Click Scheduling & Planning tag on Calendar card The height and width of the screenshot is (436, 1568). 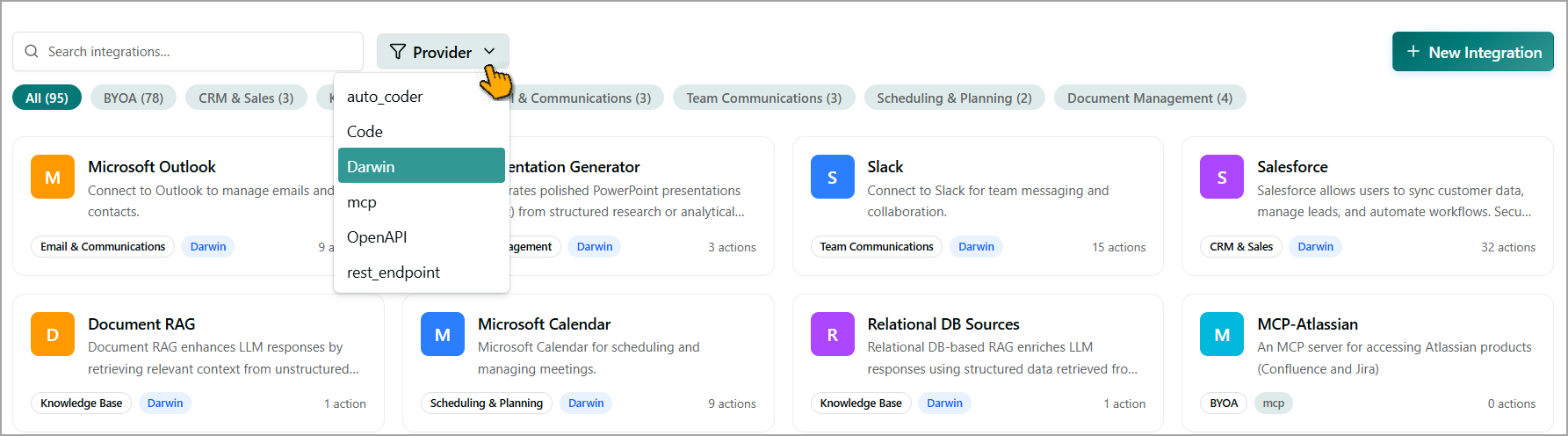(487, 403)
